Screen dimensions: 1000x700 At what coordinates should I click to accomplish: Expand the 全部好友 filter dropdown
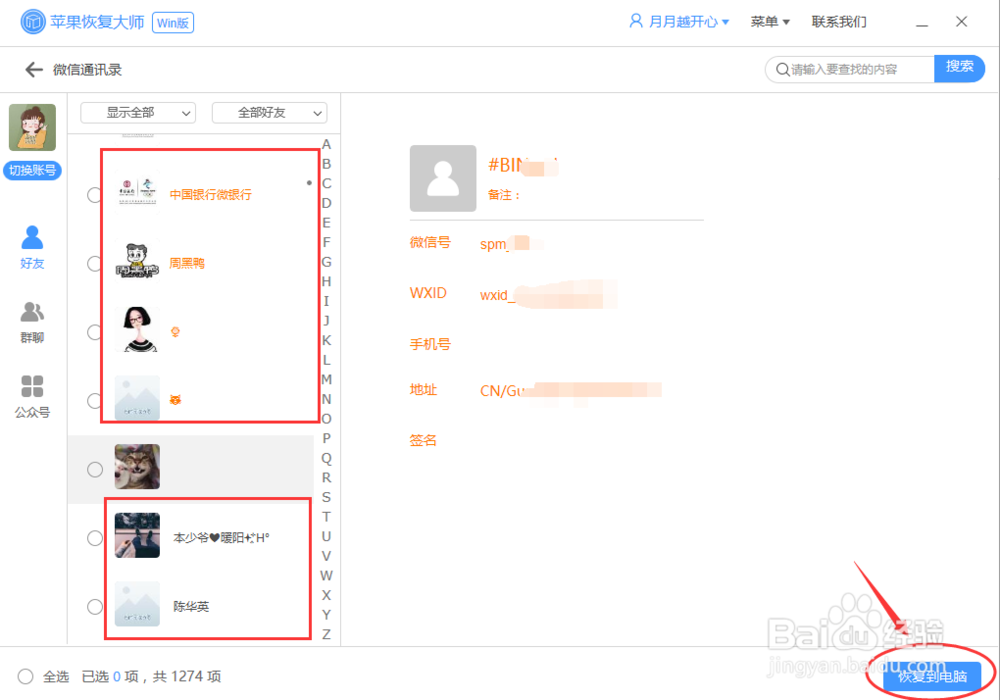click(268, 113)
